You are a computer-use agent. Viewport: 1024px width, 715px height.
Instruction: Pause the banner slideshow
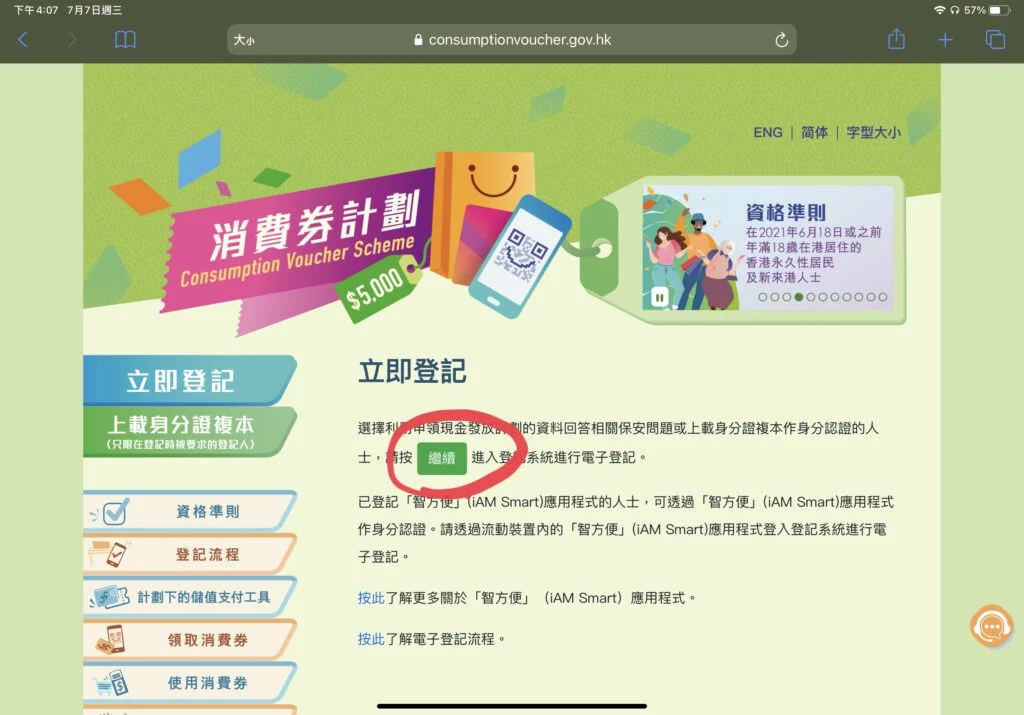(x=660, y=298)
